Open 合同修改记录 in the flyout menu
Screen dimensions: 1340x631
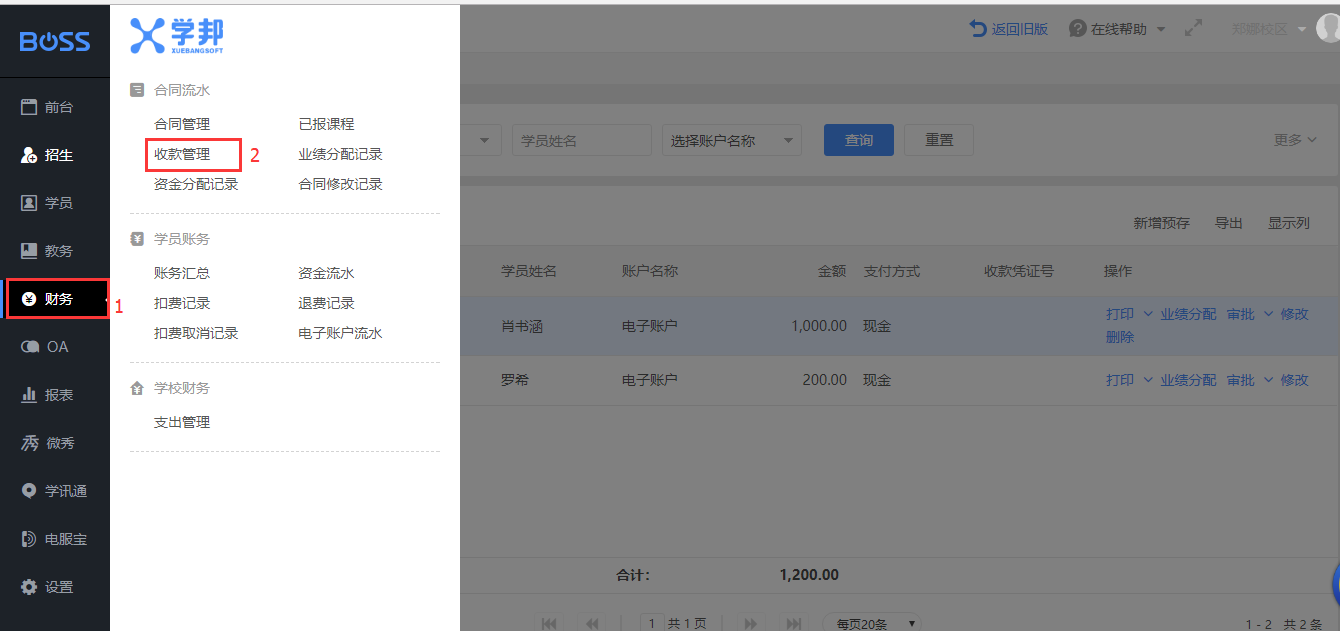pyautogui.click(x=340, y=184)
